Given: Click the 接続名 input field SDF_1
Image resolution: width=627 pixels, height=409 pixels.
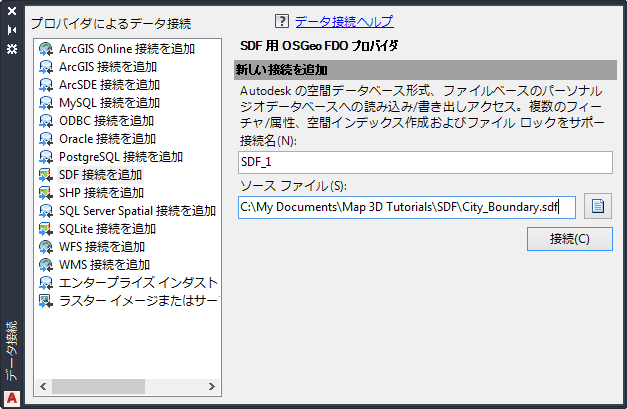Looking at the screenshot, I should [x=425, y=162].
